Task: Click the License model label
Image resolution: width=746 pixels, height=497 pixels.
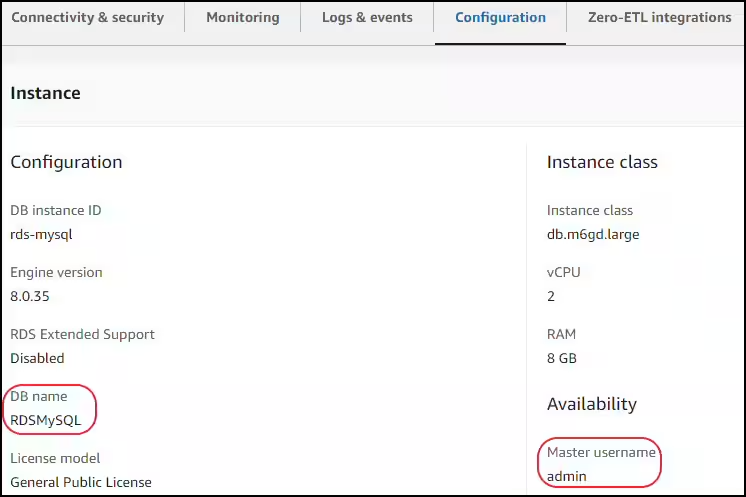Action: pos(55,458)
